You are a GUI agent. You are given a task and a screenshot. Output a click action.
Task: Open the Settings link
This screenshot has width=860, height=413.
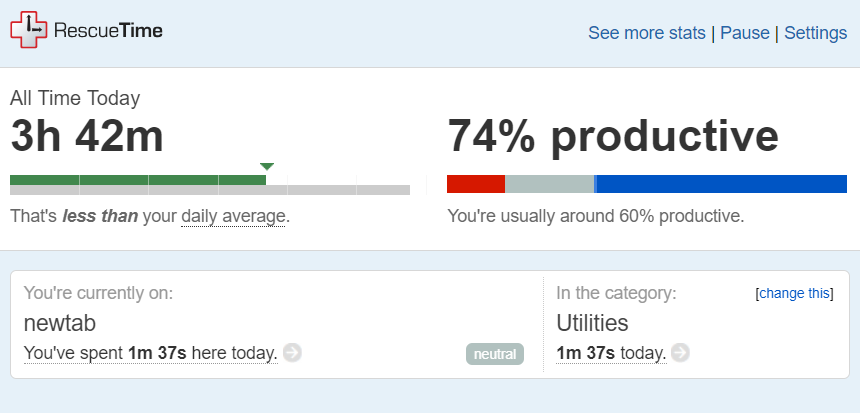pos(816,33)
